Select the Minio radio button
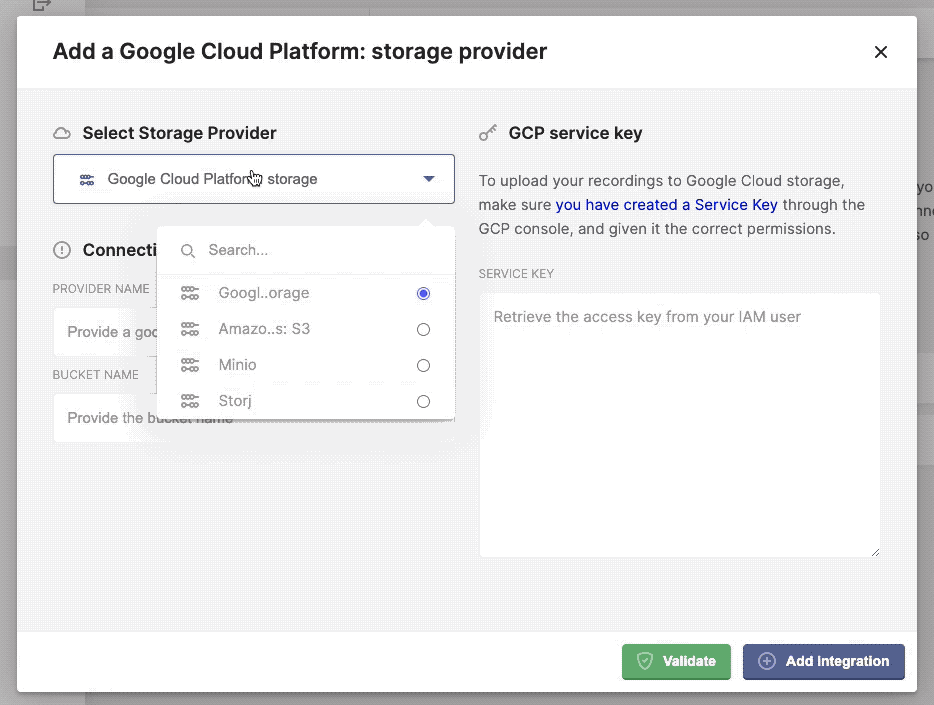The width and height of the screenshot is (934, 705). point(423,365)
